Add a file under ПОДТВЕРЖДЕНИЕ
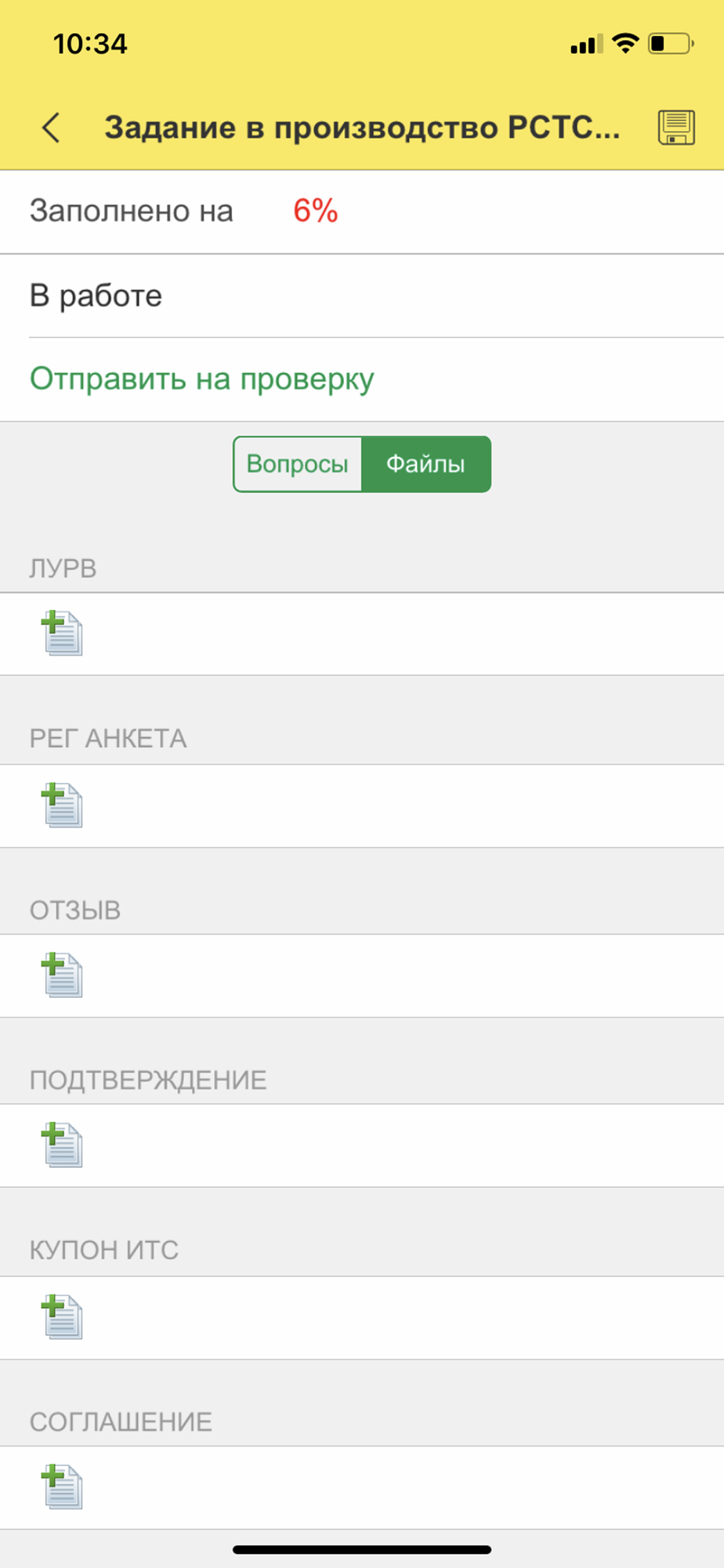The height and width of the screenshot is (1568, 724). (x=62, y=1145)
